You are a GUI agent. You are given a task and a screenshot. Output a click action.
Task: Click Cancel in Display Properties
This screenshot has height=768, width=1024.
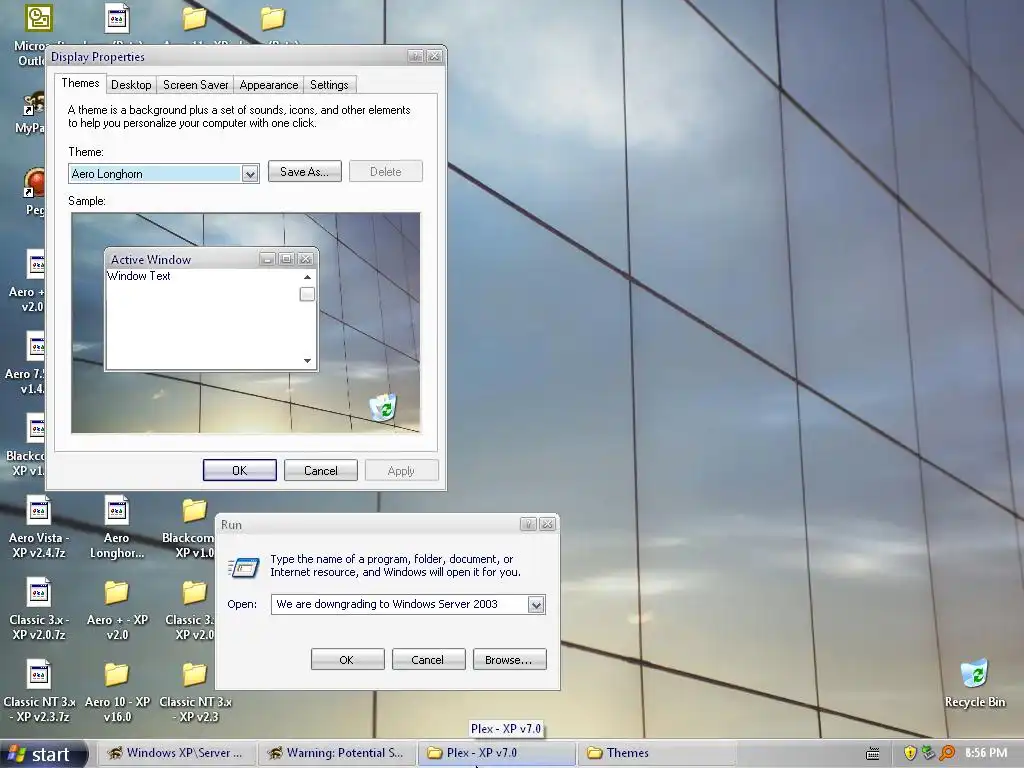click(321, 471)
